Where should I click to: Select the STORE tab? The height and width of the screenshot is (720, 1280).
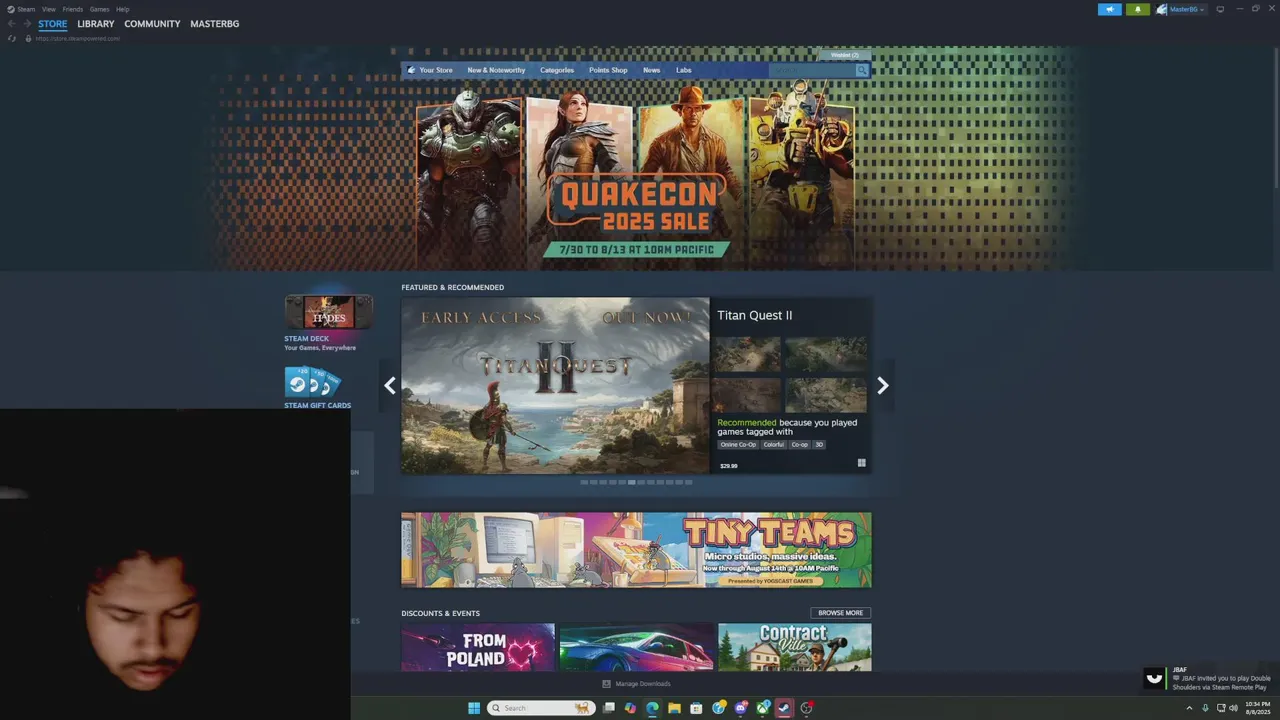click(x=53, y=24)
